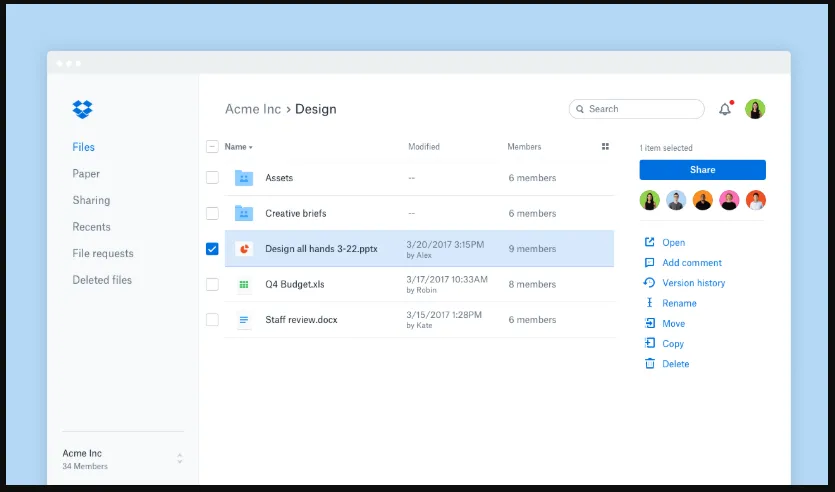835x492 pixels.
Task: Check the Assets row checkbox
Action: (x=212, y=178)
